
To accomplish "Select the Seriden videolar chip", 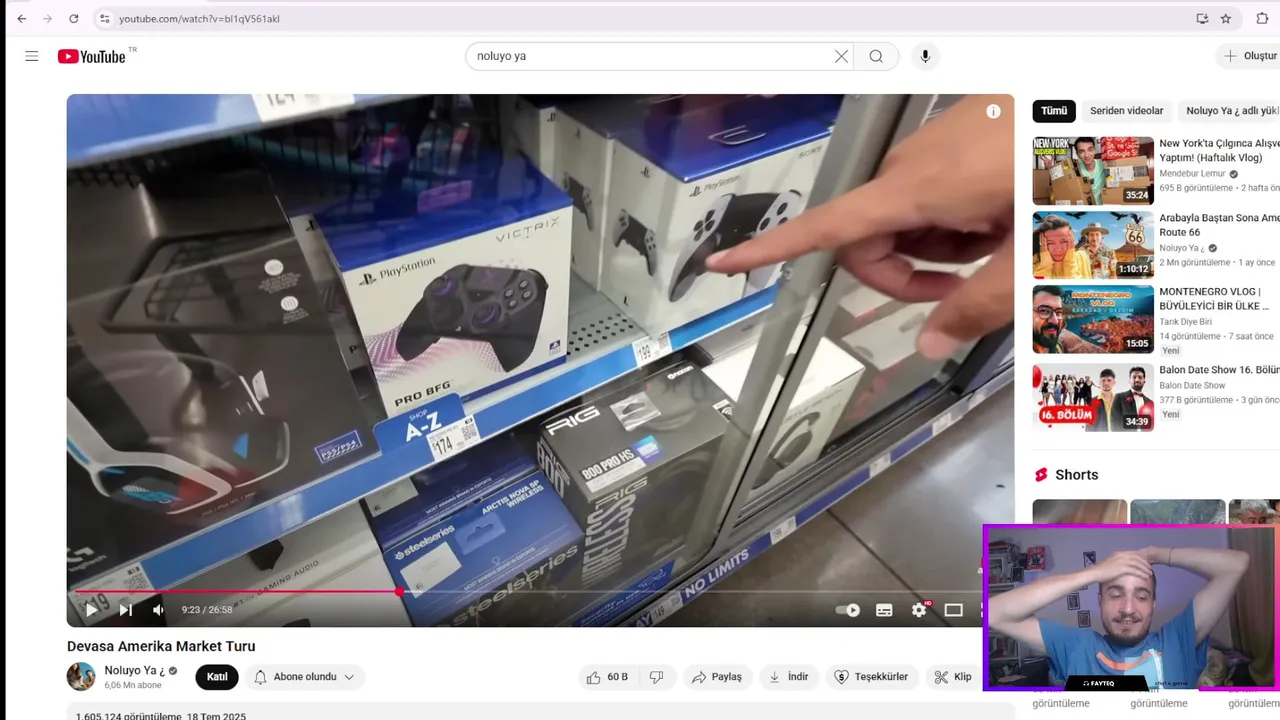I will pyautogui.click(x=1127, y=111).
